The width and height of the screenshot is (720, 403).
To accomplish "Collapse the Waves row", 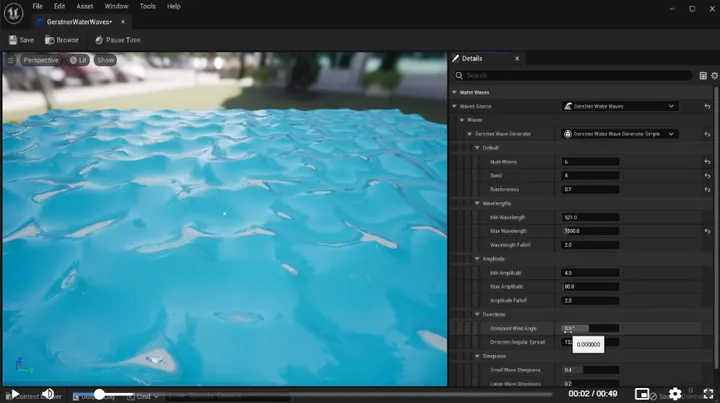I will coord(462,120).
